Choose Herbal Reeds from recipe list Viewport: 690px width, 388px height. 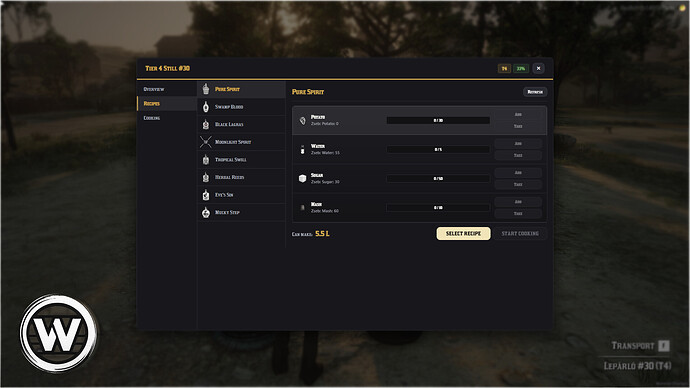click(x=241, y=177)
